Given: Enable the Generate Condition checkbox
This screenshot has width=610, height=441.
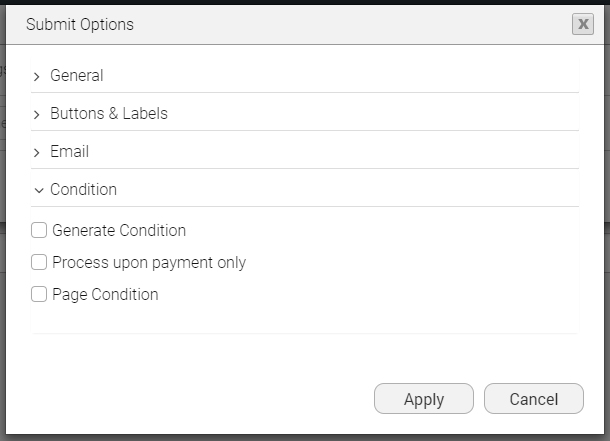Looking at the screenshot, I should pos(39,231).
